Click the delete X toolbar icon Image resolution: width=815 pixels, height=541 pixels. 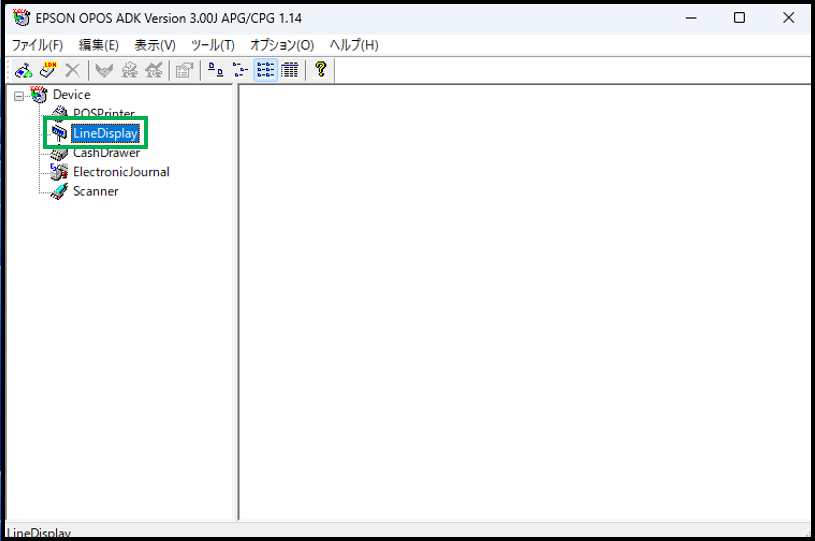pos(72,69)
